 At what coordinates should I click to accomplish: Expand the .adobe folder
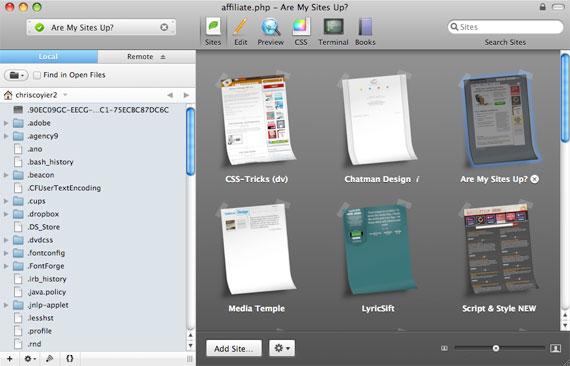point(6,123)
